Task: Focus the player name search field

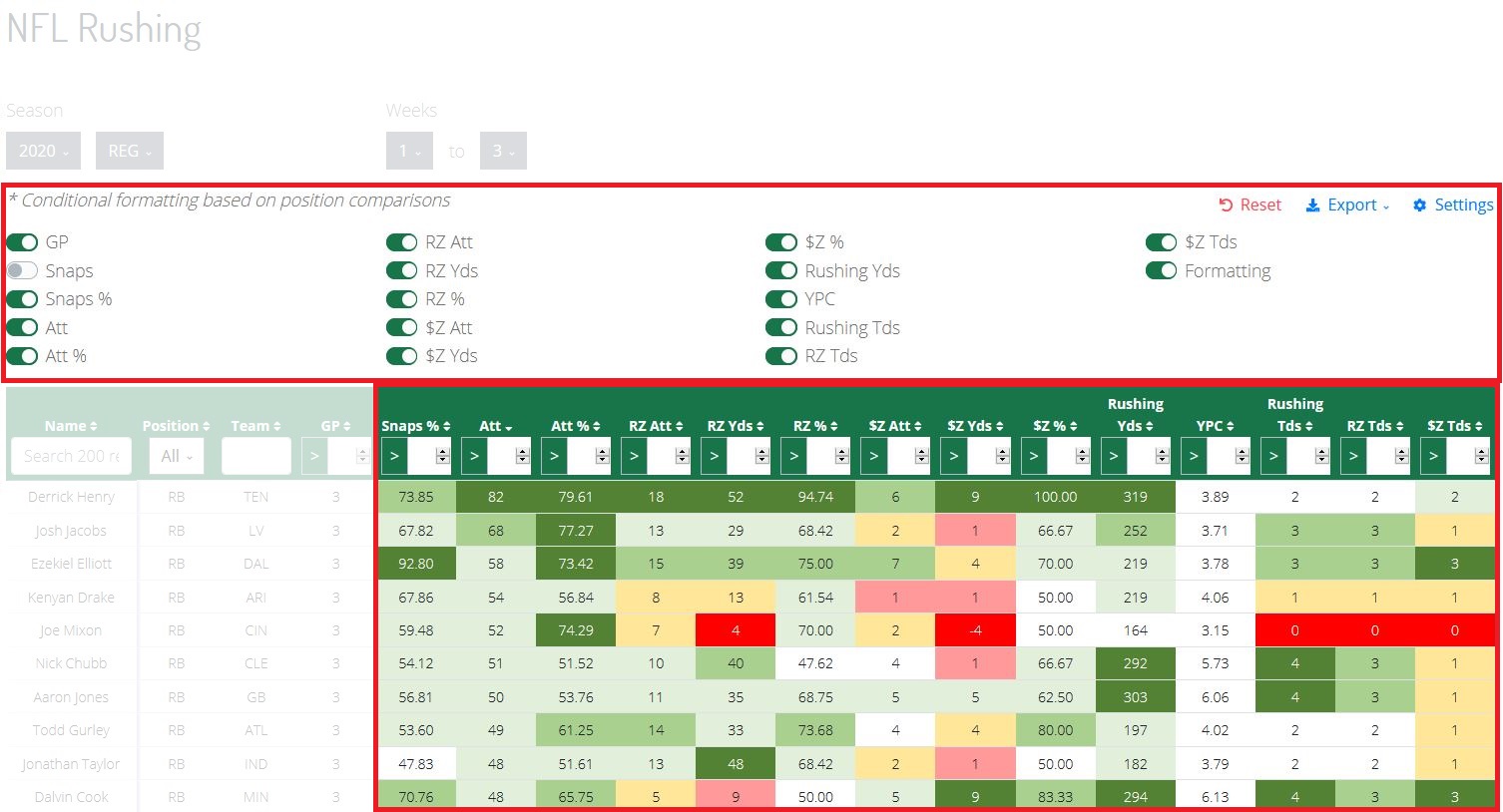Action: [x=71, y=456]
